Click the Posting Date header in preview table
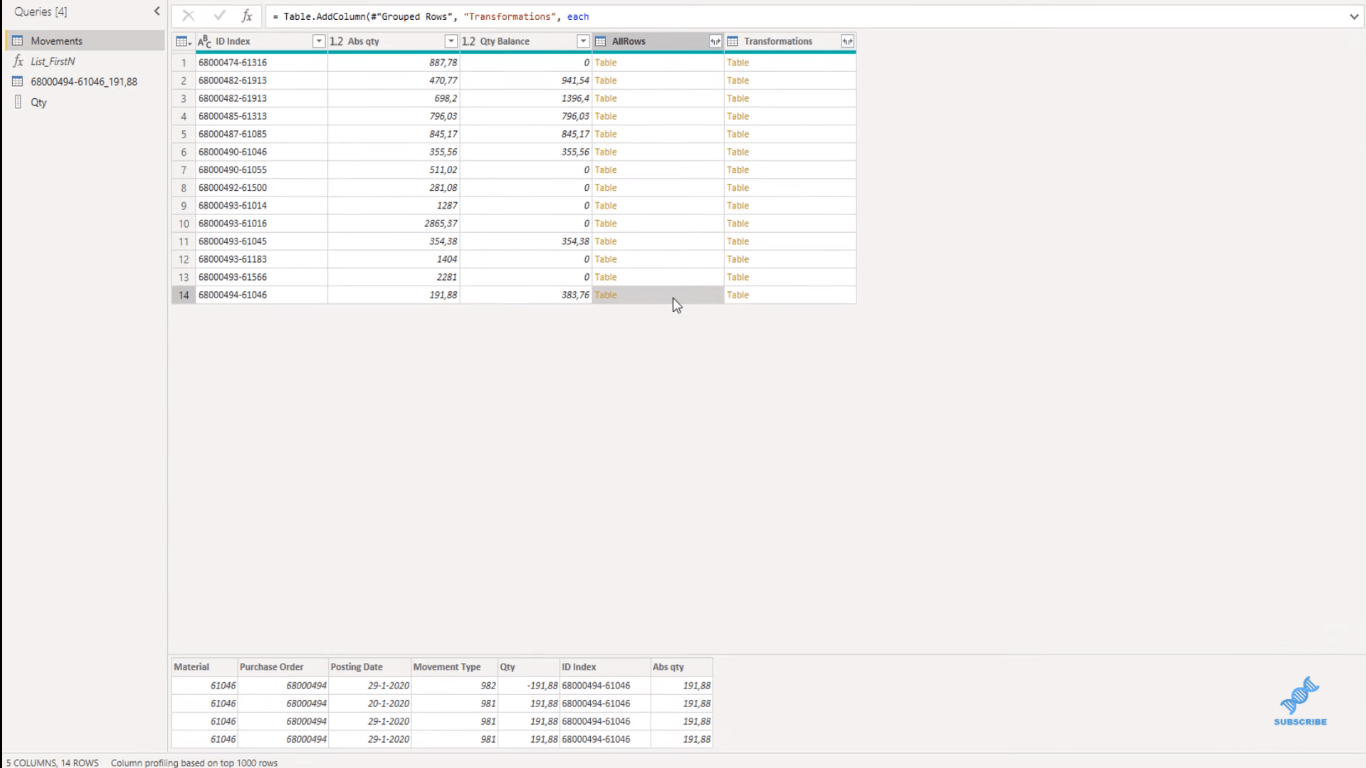 369,667
